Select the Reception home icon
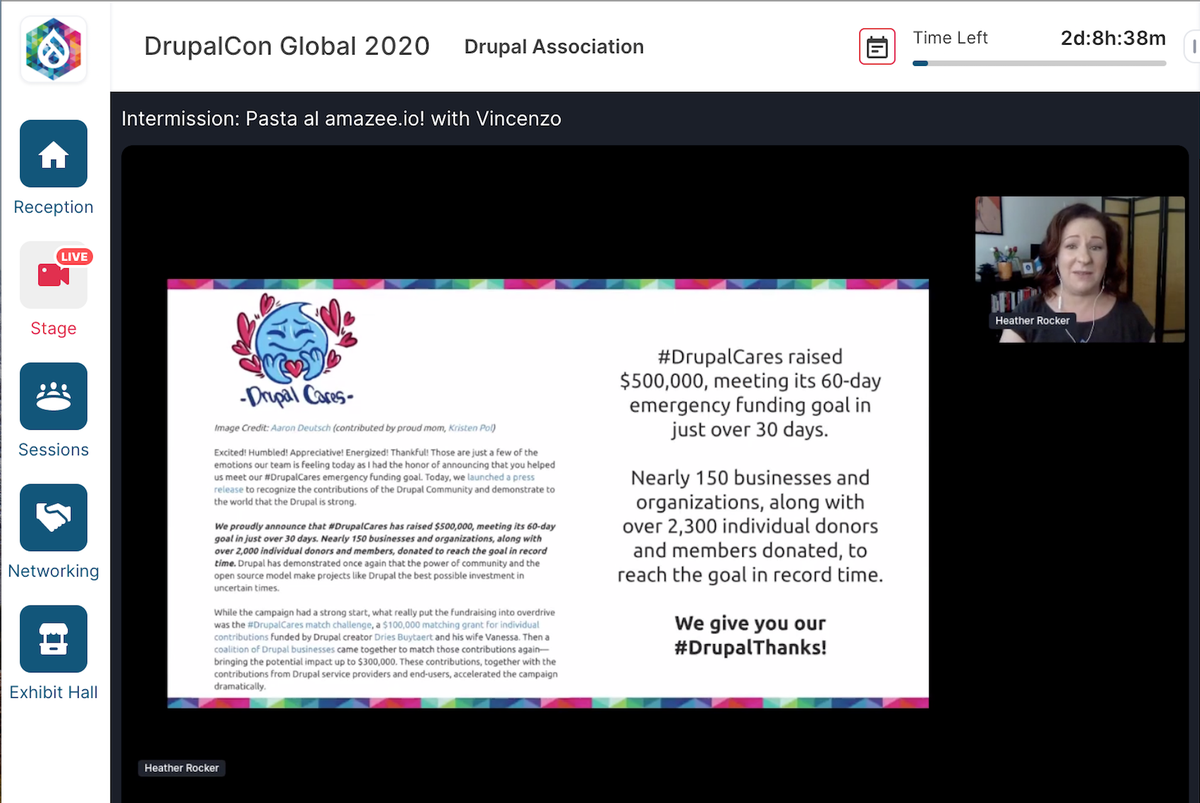The width and height of the screenshot is (1200, 803). (x=53, y=153)
